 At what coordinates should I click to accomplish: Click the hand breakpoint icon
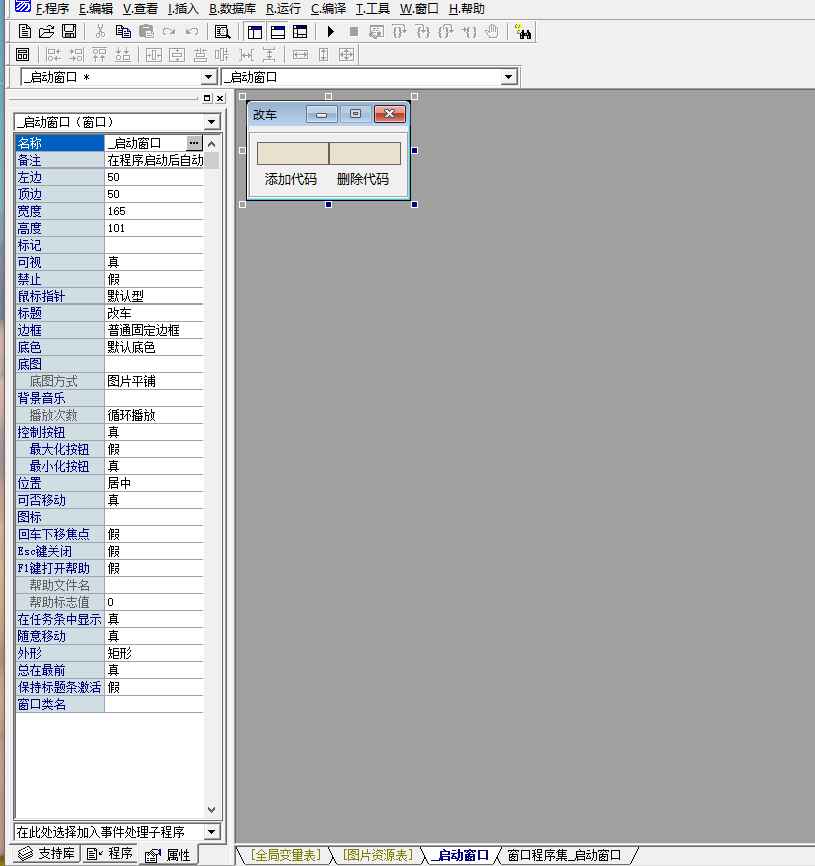[x=491, y=31]
